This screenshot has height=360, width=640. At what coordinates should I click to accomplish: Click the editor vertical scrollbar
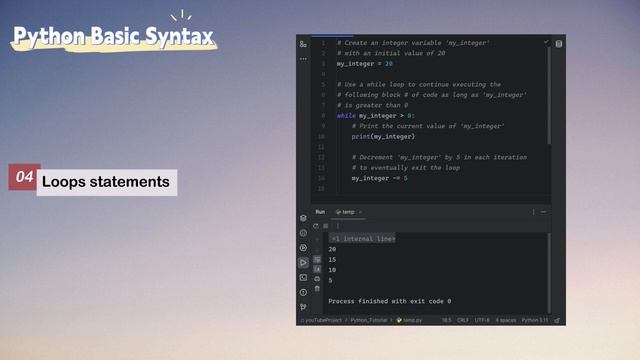pos(549,95)
